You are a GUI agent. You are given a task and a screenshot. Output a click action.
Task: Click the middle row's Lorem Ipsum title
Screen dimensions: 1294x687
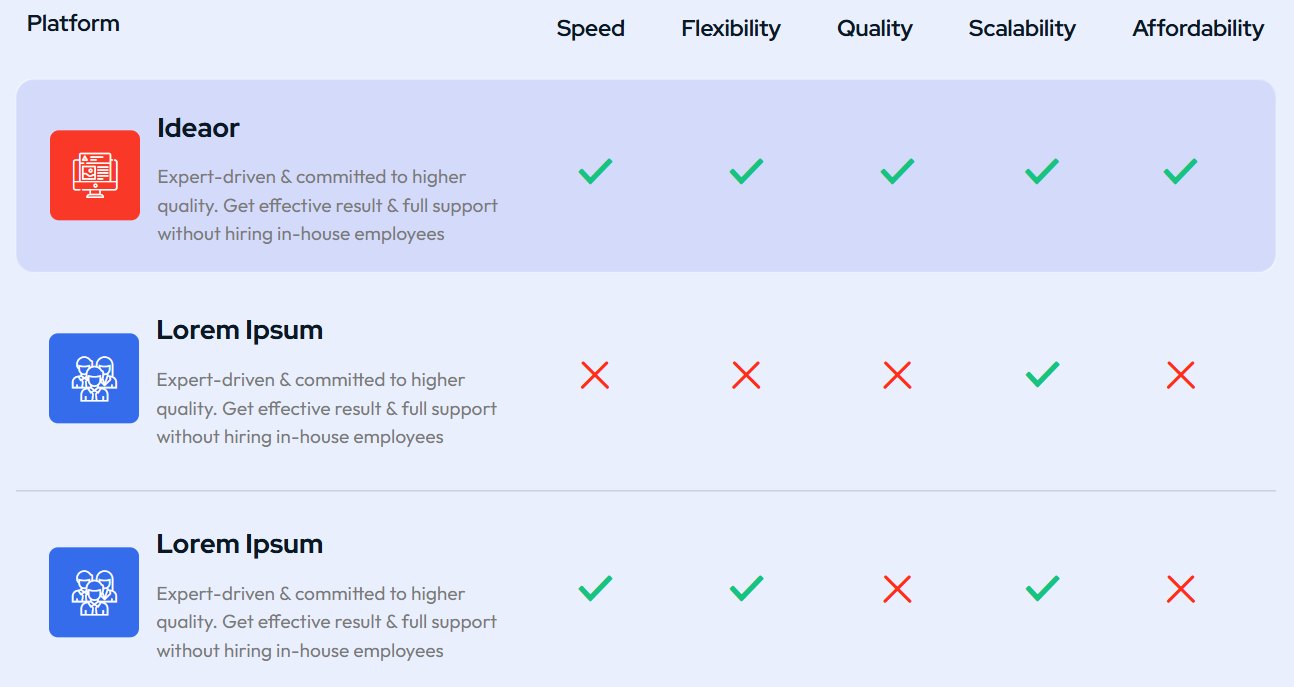tap(240, 330)
